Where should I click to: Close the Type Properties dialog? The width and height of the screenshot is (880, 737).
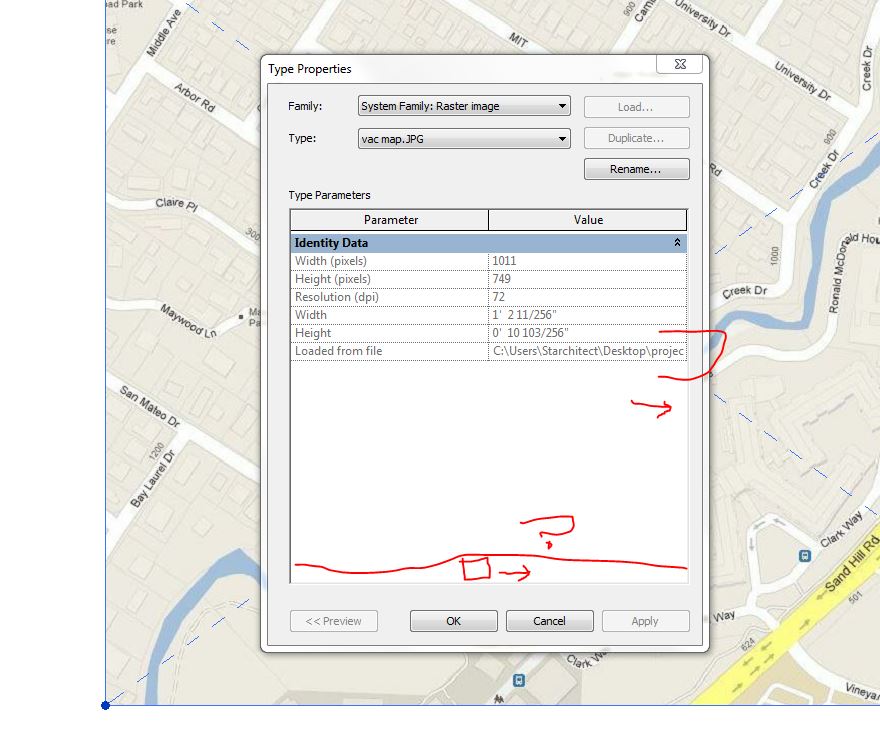pos(680,64)
